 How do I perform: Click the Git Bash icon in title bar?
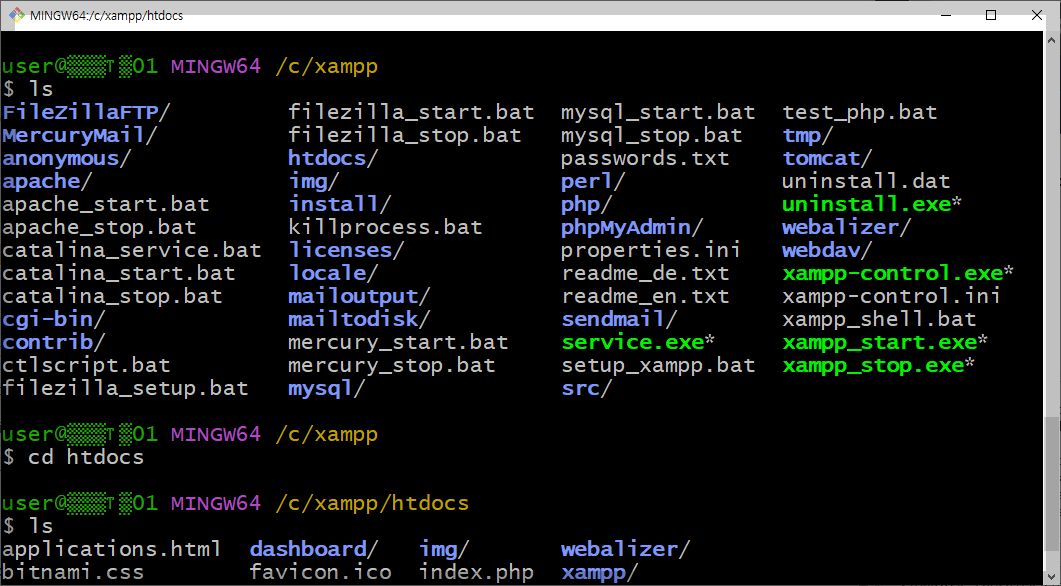(x=16, y=15)
